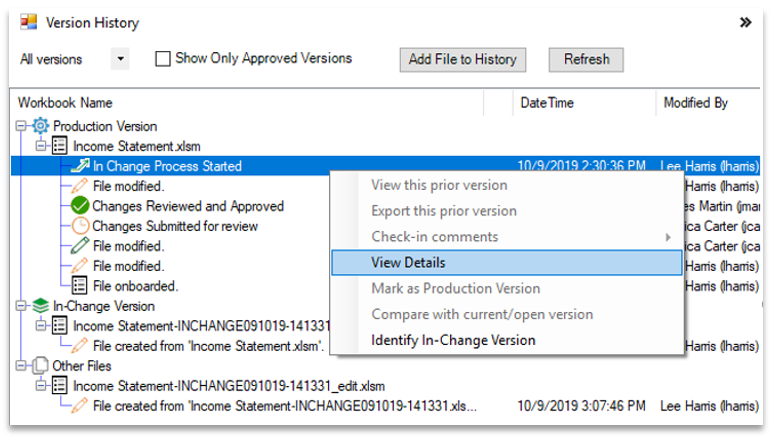The height and width of the screenshot is (440, 777).
Task: Click the Add File to History button
Action: pyautogui.click(x=463, y=59)
